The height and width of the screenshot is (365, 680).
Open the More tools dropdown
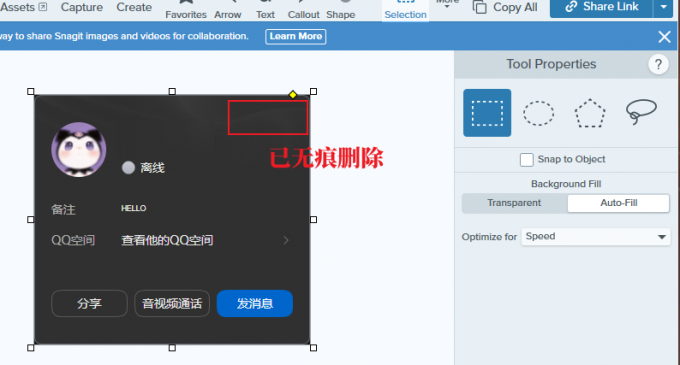tap(448, 4)
